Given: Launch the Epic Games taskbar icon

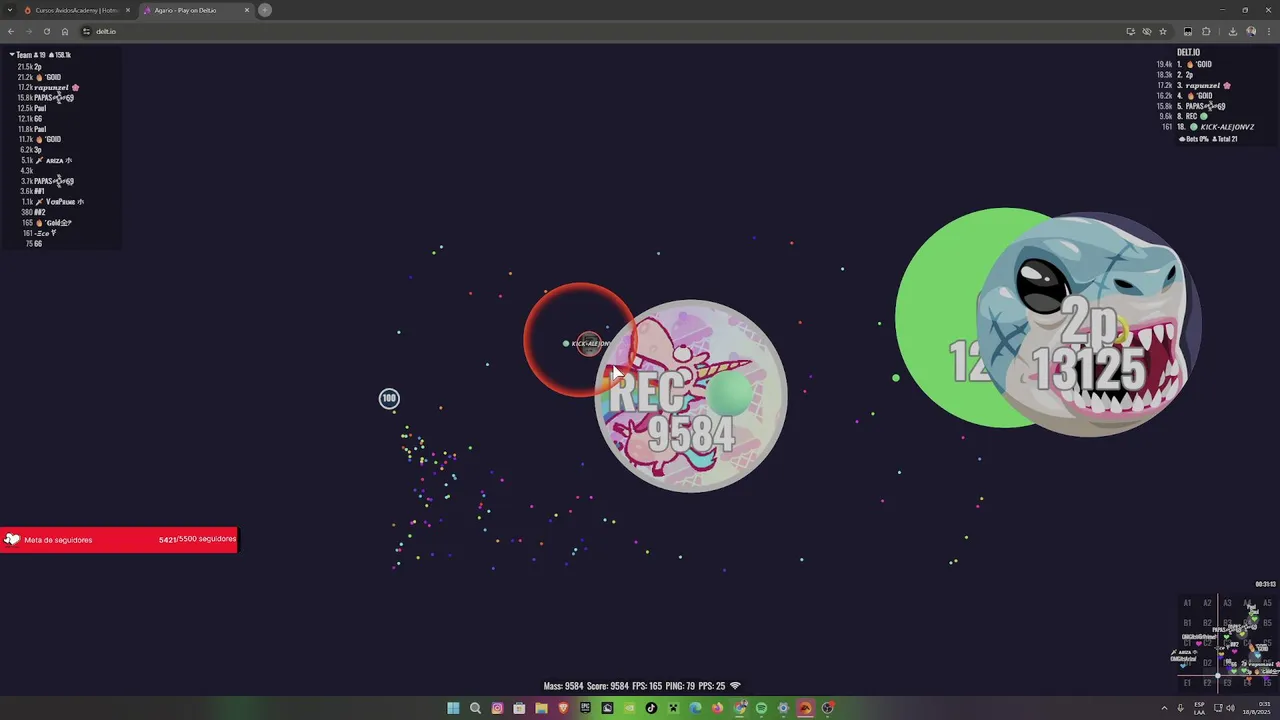Looking at the screenshot, I should point(585,708).
